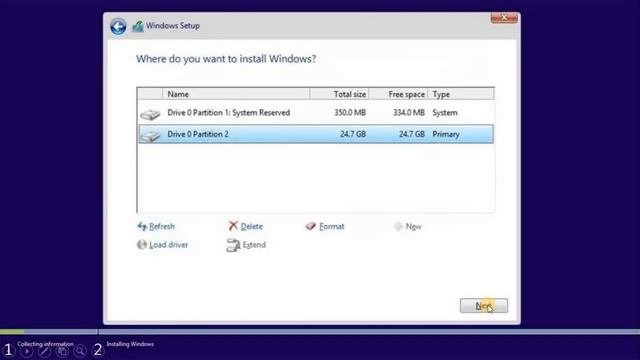Click the slideshow play arrow overlay icon
The width and height of the screenshot is (640, 360).
click(27, 351)
